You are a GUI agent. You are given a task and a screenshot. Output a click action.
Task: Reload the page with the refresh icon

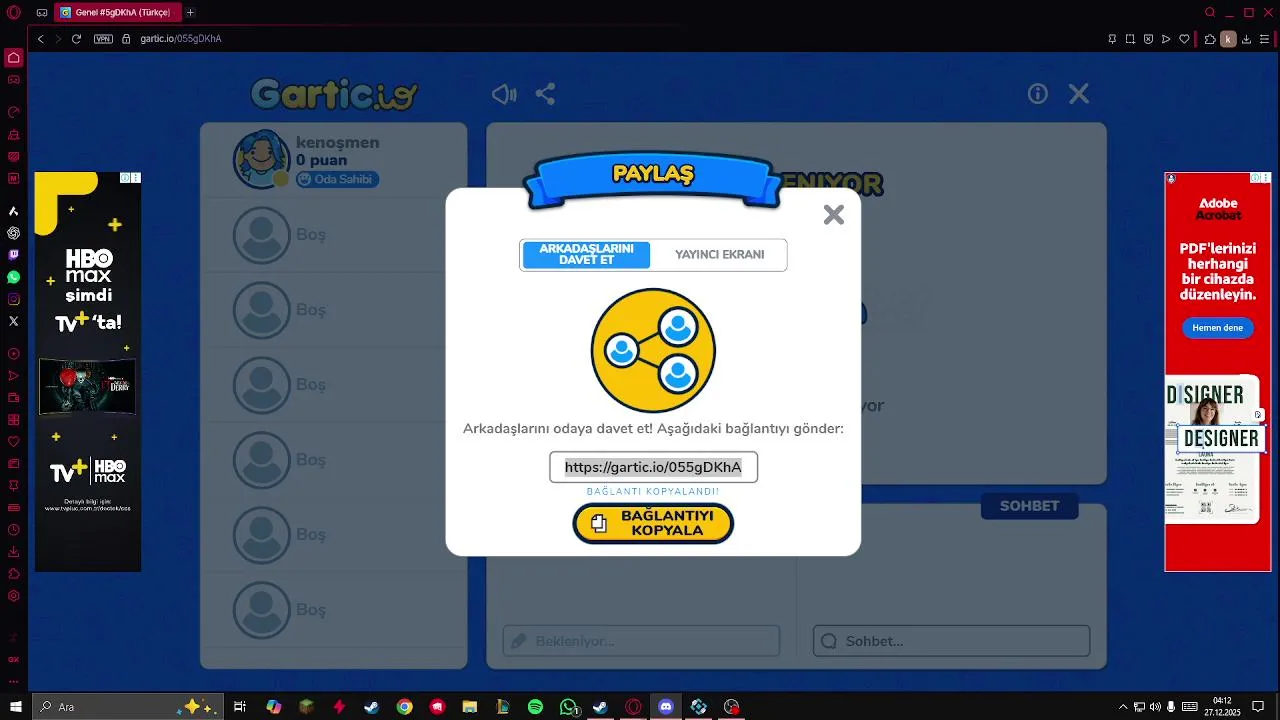tap(76, 39)
